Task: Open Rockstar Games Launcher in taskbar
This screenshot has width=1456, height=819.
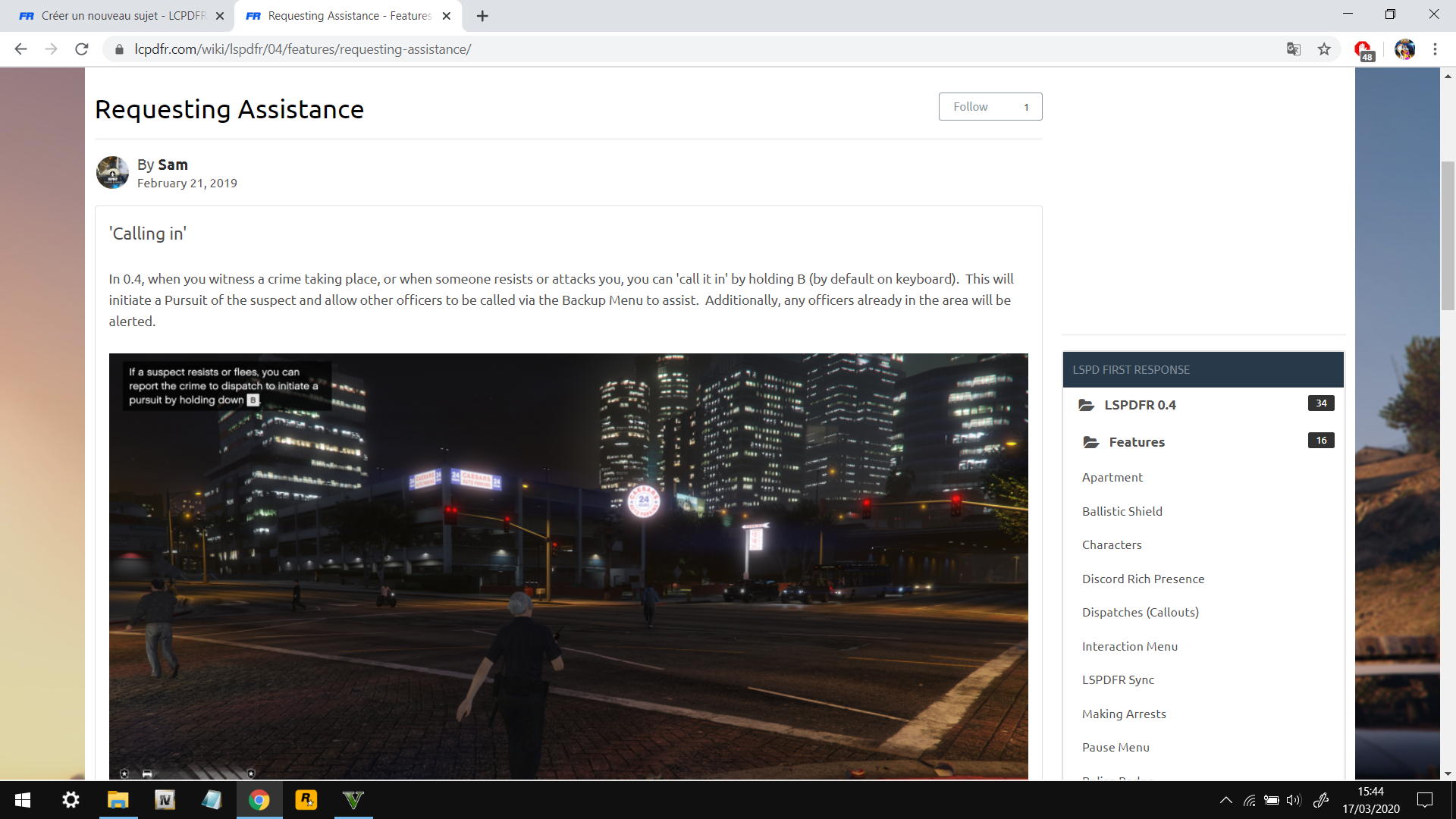Action: tap(306, 800)
